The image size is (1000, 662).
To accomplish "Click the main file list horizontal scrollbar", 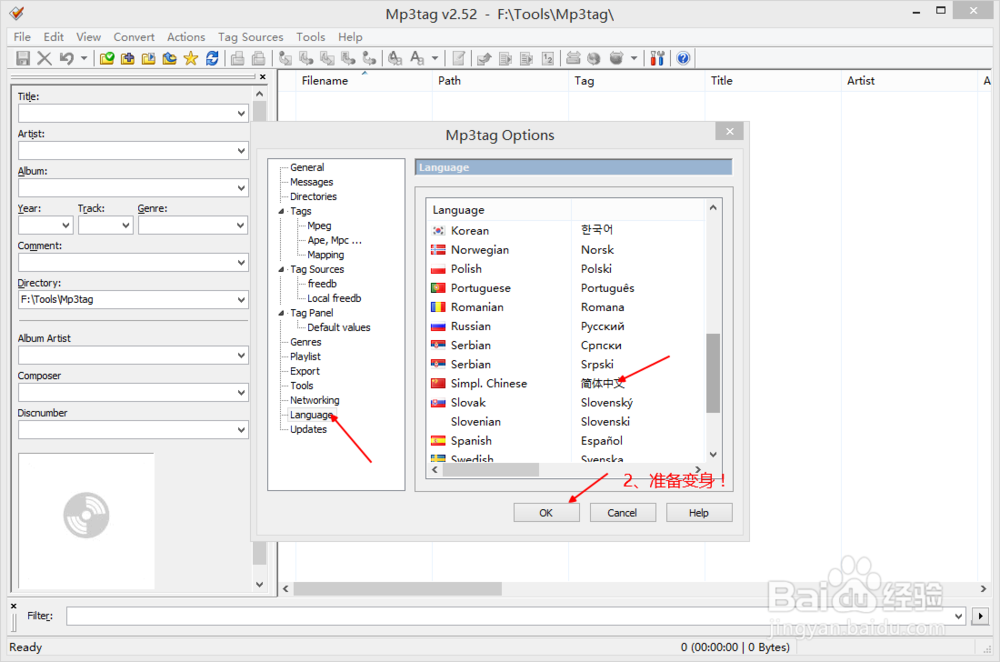I will coord(397,589).
